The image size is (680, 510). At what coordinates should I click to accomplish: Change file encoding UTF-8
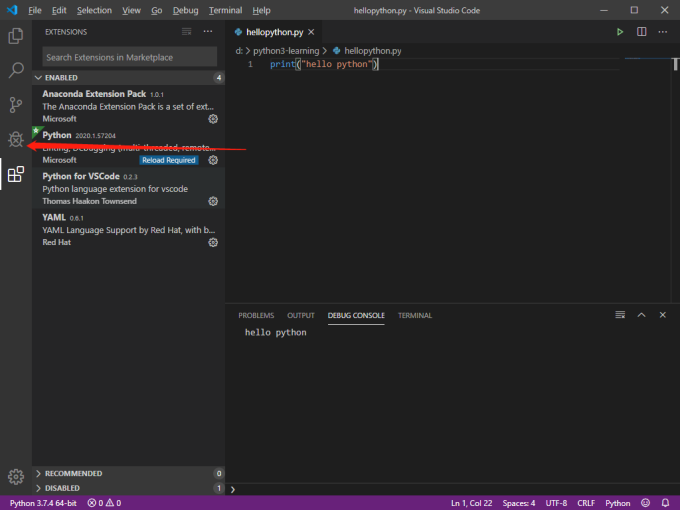pos(556,503)
